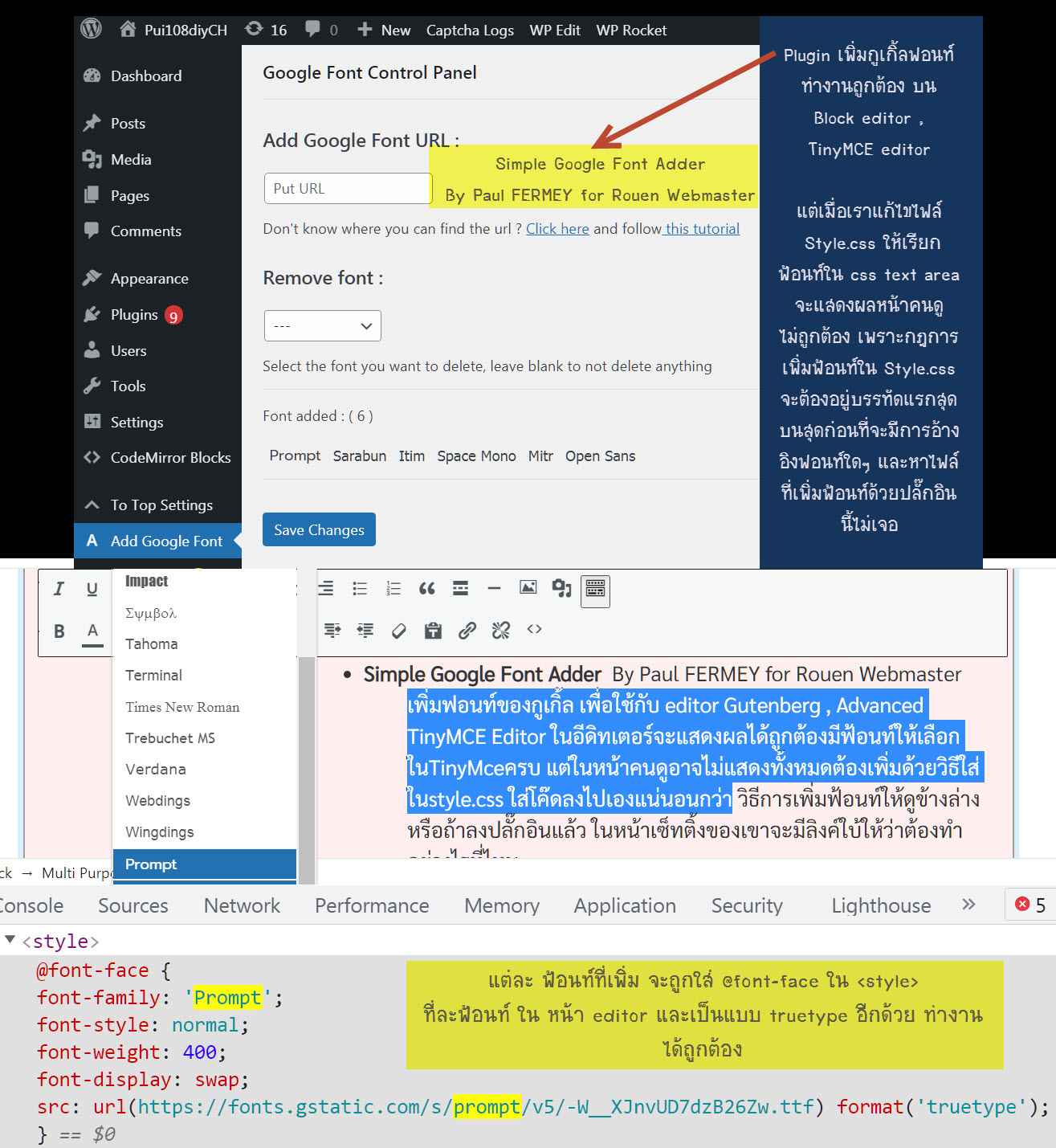The width and height of the screenshot is (1056, 1148).
Task: Open the Remove font dropdown
Action: pos(322,326)
